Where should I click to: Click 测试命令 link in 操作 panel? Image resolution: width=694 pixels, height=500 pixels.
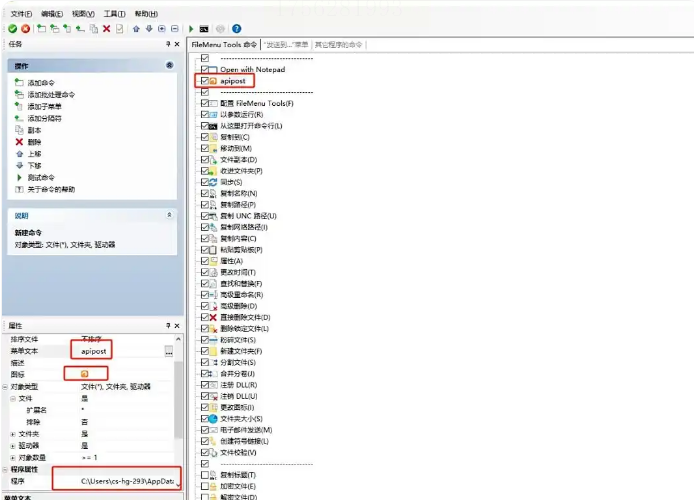tap(41, 177)
